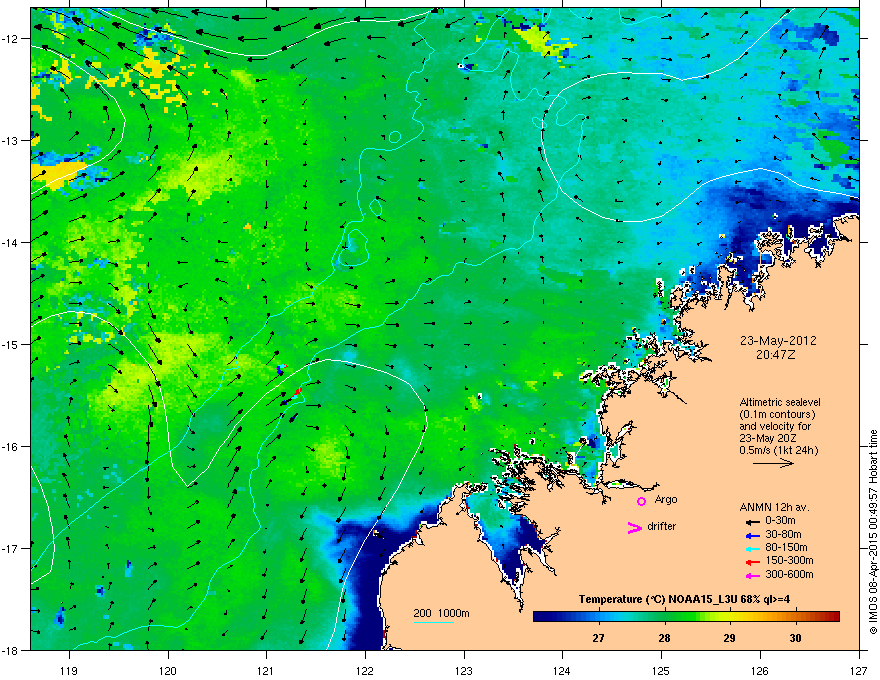Click the '-15' latitude axis label
This screenshot has height=680, width=880.
pos(11,344)
